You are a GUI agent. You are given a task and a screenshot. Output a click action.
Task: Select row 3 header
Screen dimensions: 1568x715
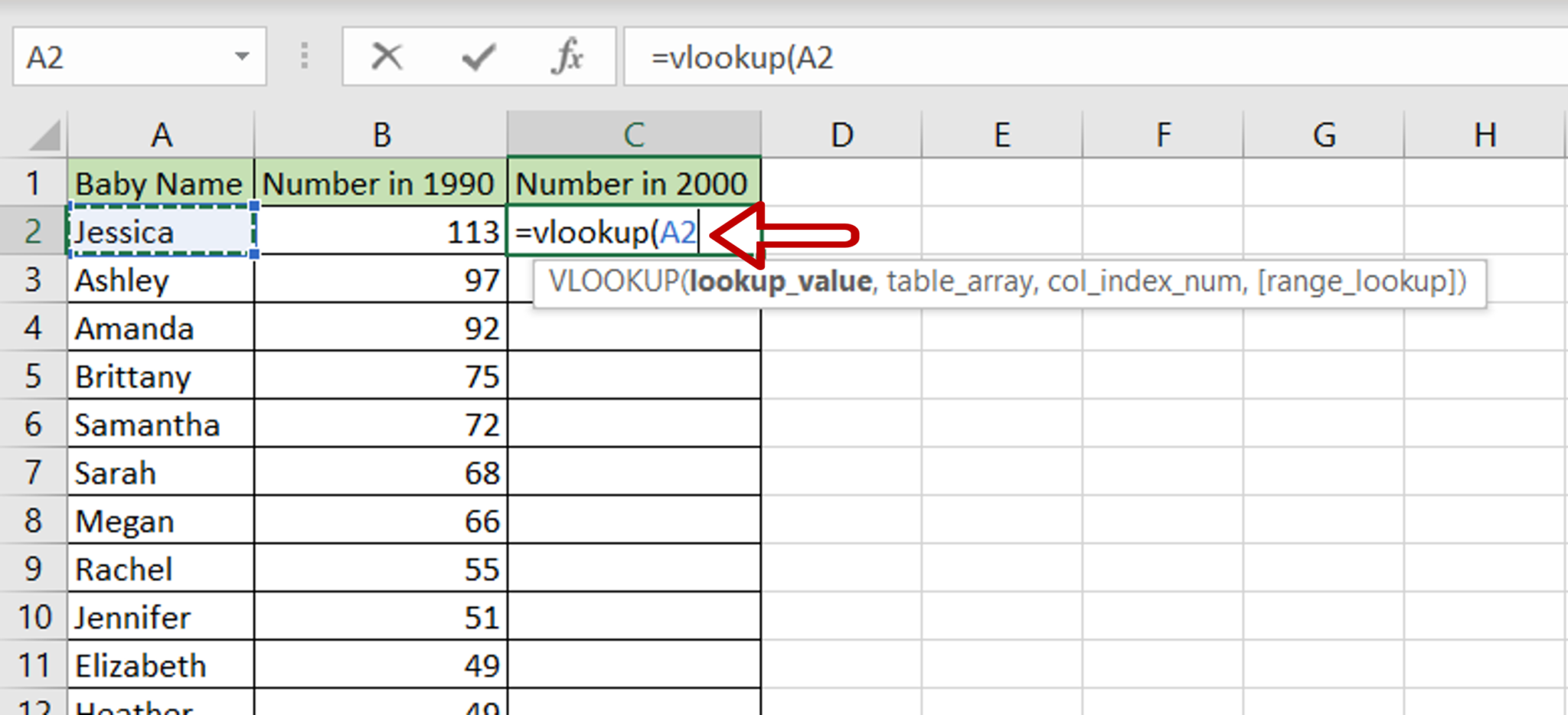pyautogui.click(x=33, y=279)
